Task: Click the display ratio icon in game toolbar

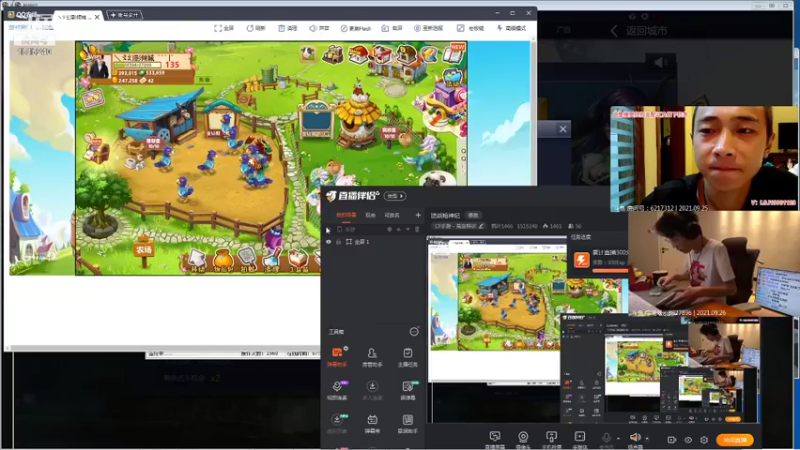Action: click(x=417, y=28)
